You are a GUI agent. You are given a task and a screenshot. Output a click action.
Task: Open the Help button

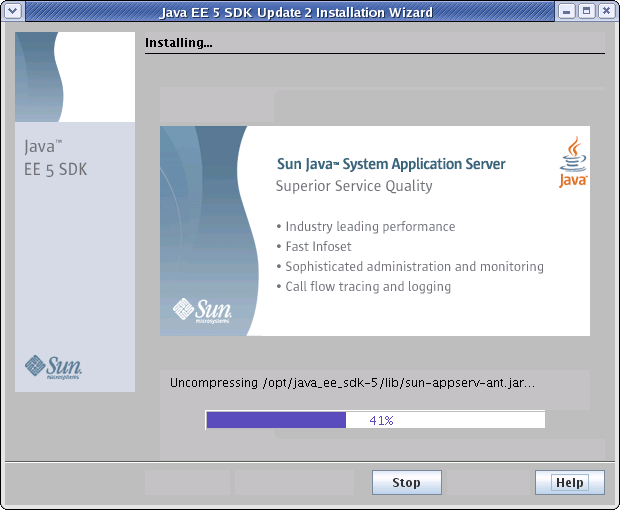(569, 482)
